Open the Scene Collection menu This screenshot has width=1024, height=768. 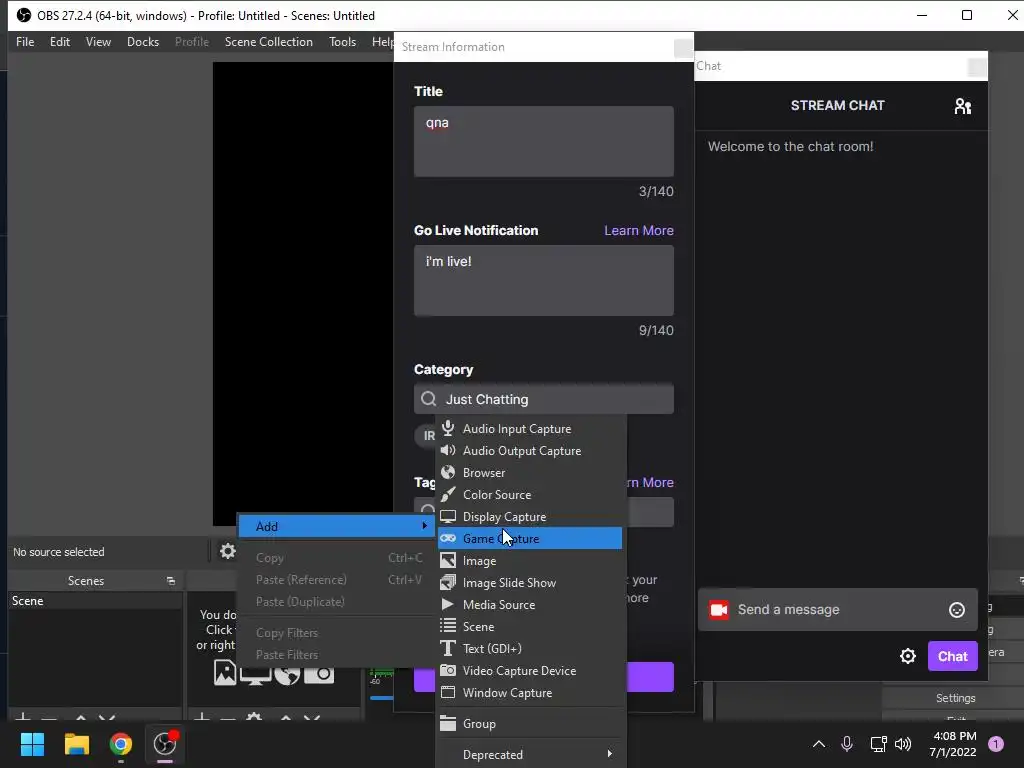point(268,42)
